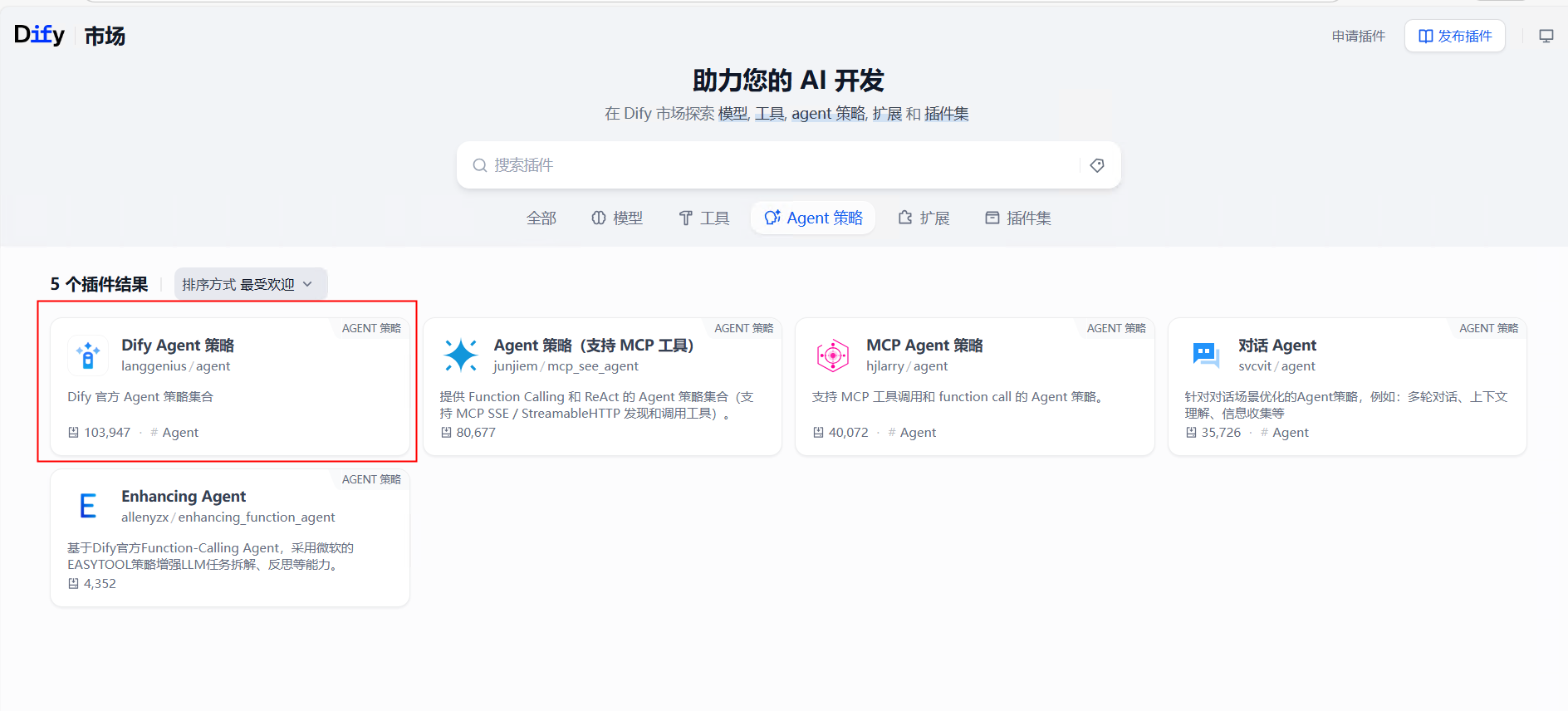This screenshot has width=1568, height=711.
Task: Click the agent 策略 link in subtitle
Action: pos(828,114)
